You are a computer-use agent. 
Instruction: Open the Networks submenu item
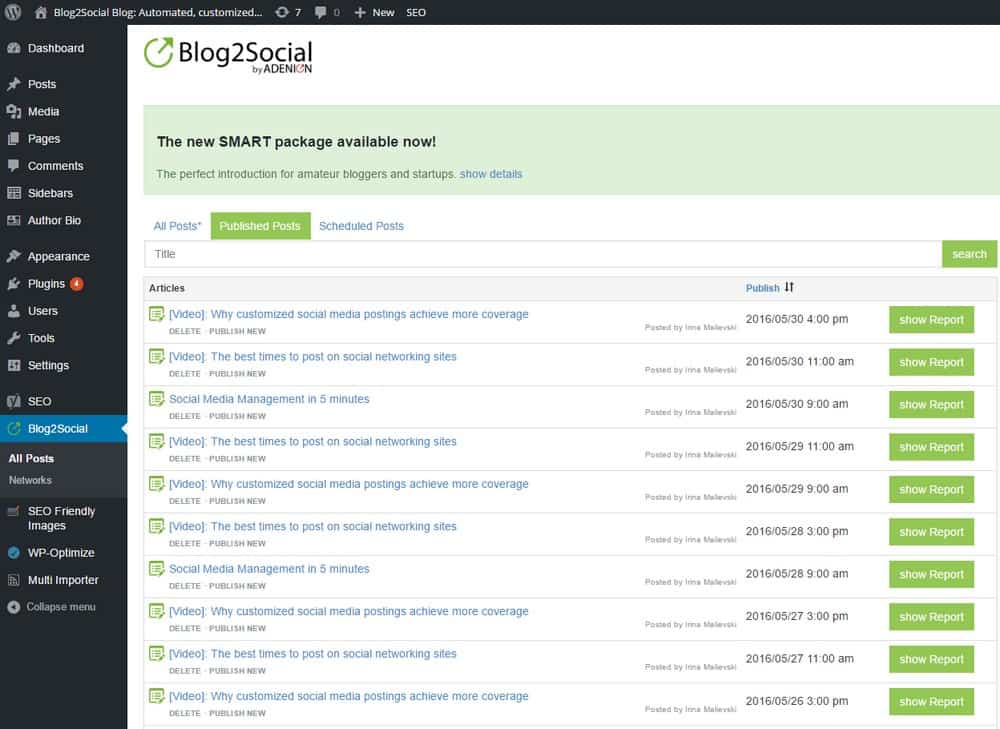tap(31, 480)
